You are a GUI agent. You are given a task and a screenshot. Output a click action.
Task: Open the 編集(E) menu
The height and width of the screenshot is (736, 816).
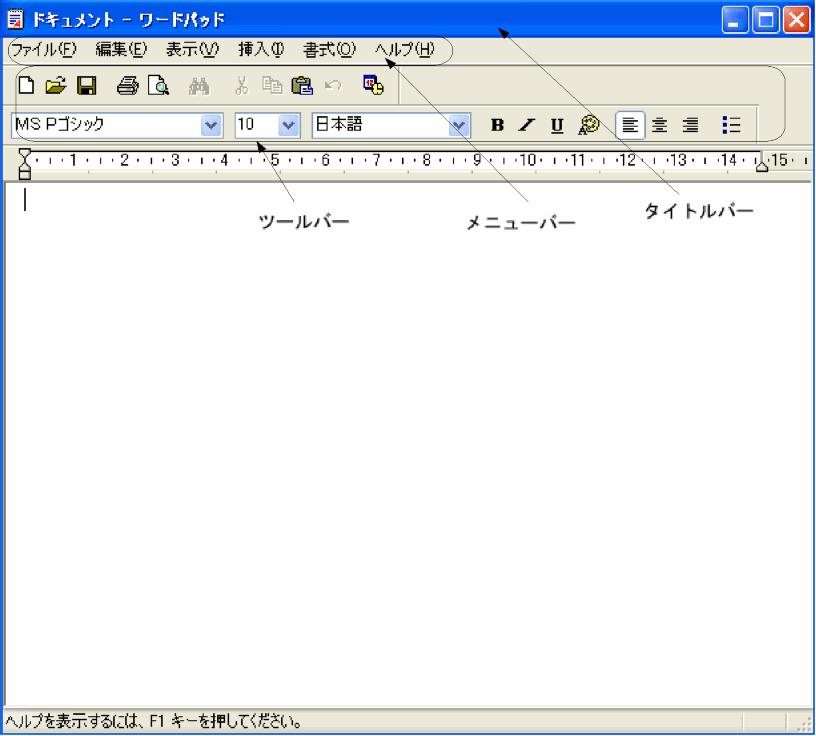[121, 49]
